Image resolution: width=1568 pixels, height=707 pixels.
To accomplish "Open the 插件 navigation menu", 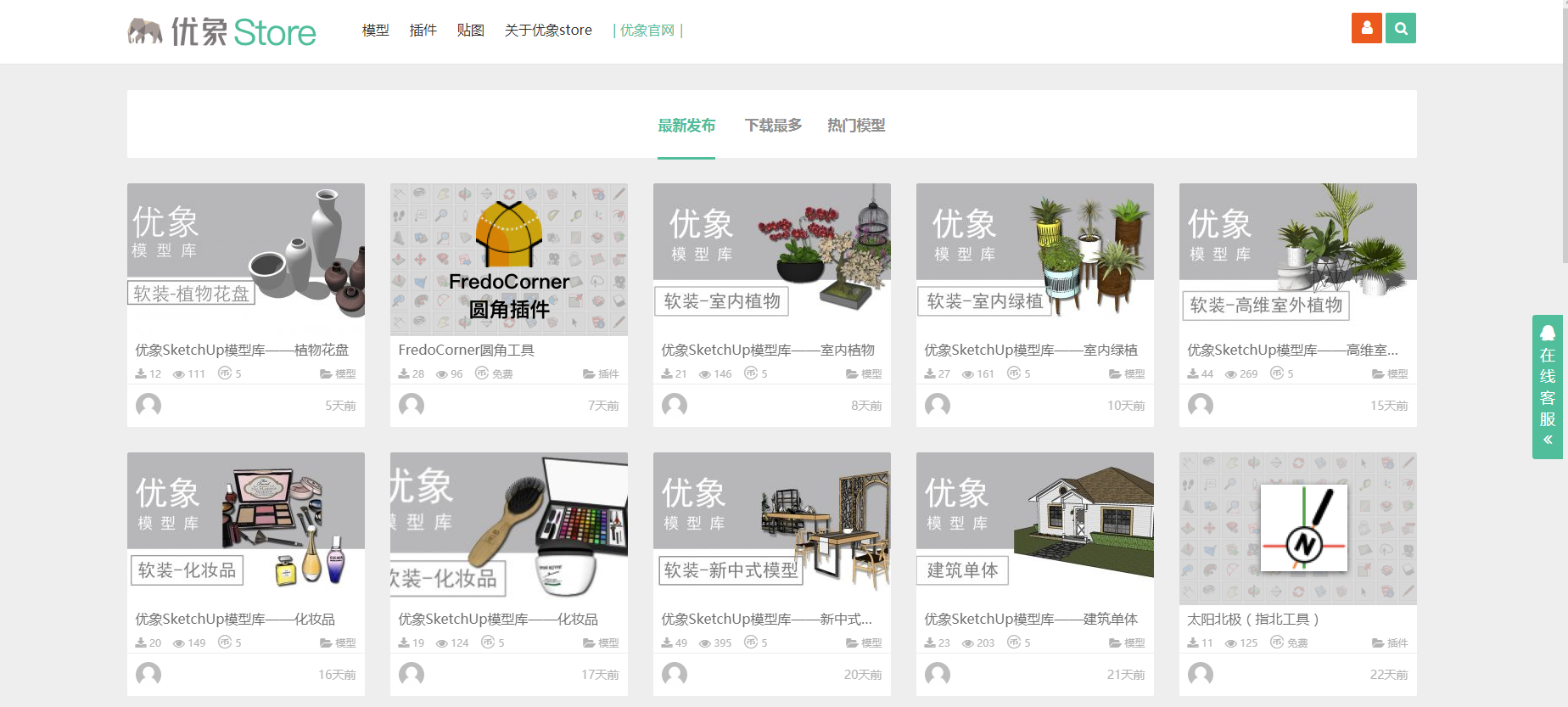I will click(423, 31).
